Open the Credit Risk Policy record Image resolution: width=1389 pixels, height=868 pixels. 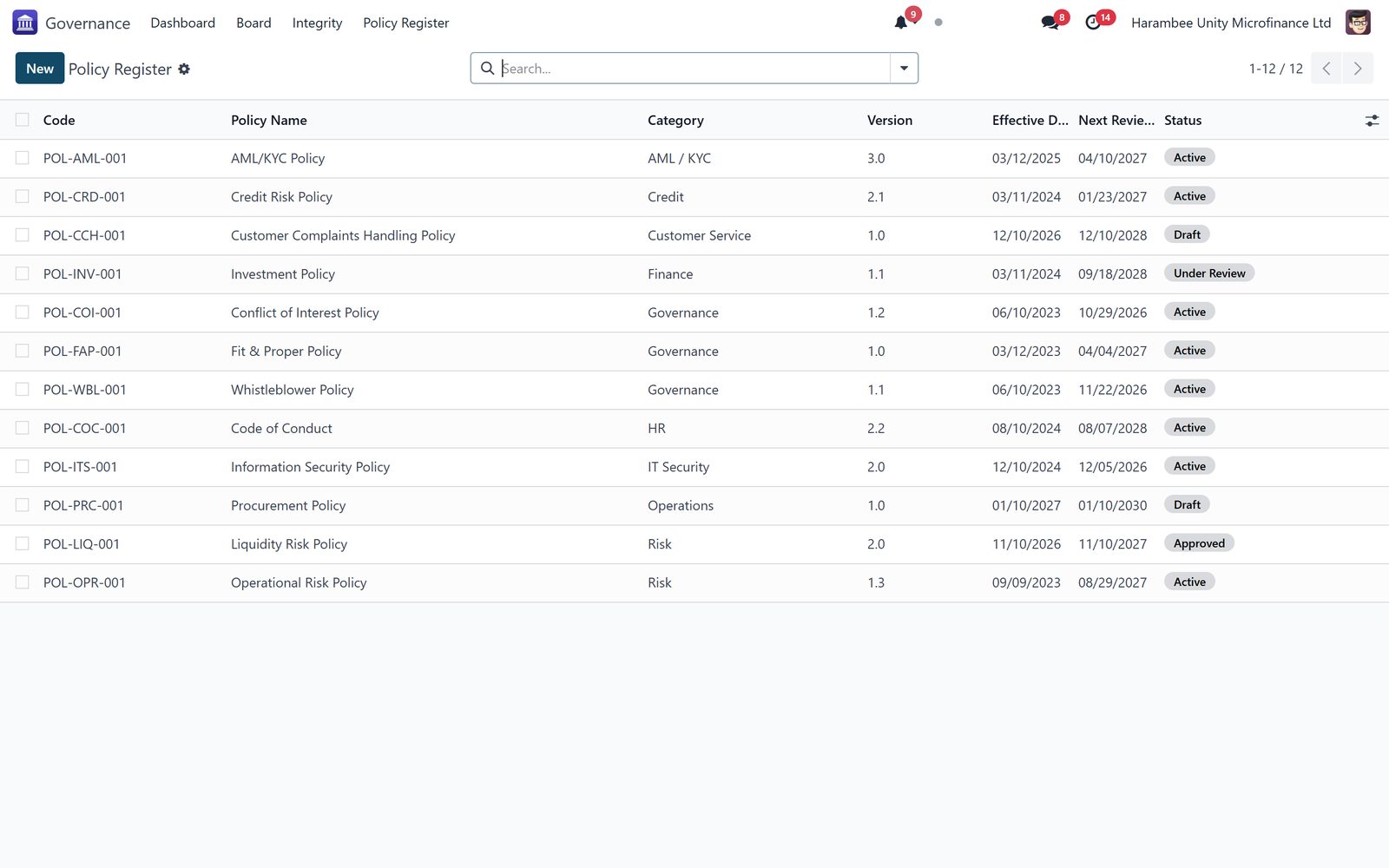[281, 197]
